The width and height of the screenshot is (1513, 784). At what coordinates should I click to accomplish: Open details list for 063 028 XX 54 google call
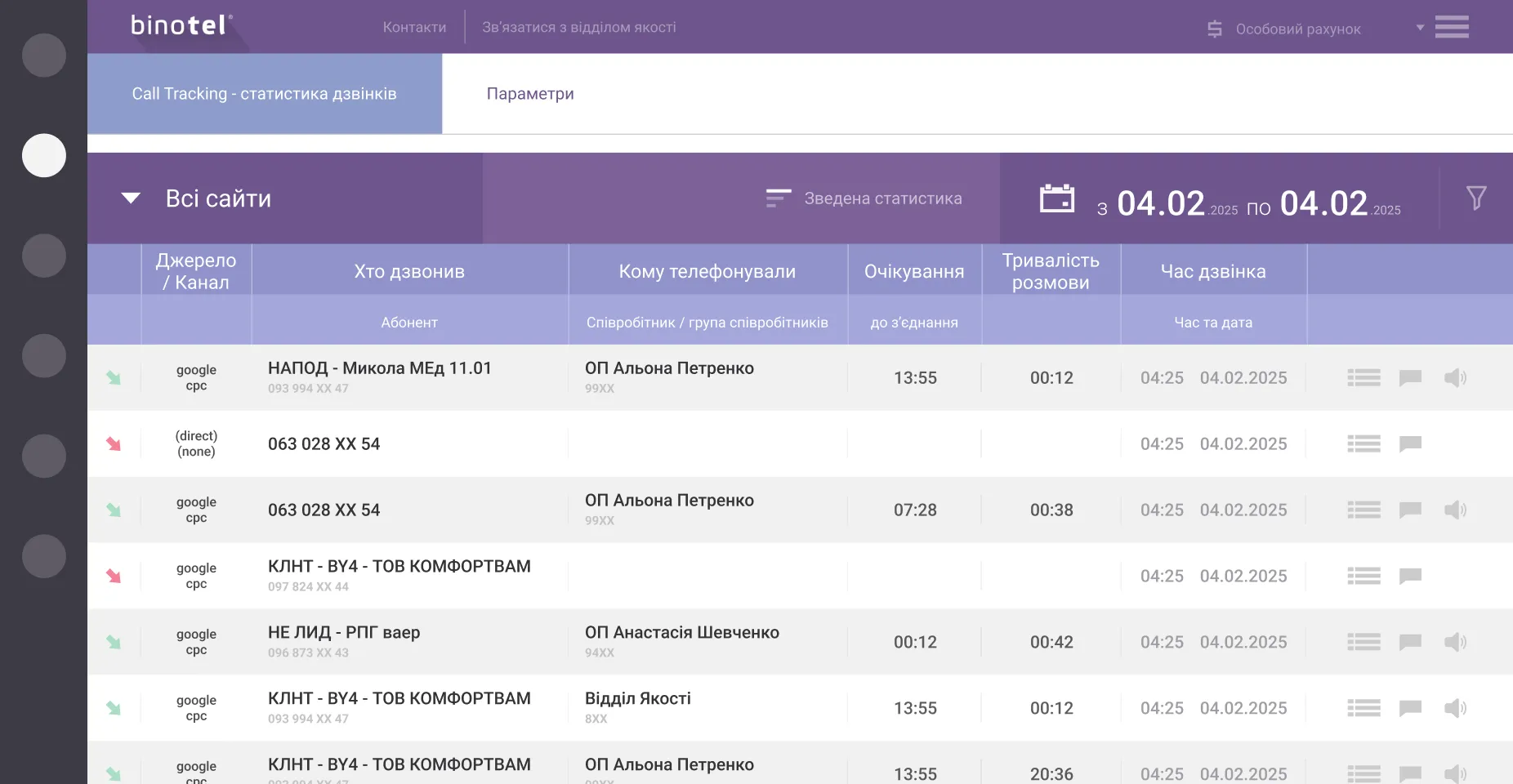point(1363,510)
